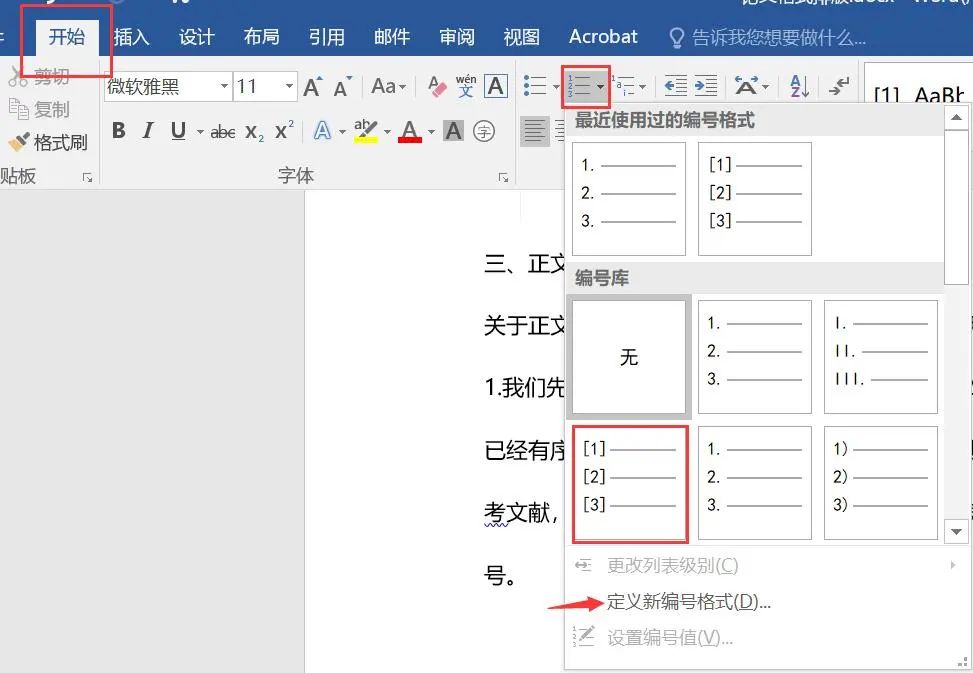Viewport: 973px width, 673px height.
Task: Apply subscript formatting
Action: coord(254,132)
